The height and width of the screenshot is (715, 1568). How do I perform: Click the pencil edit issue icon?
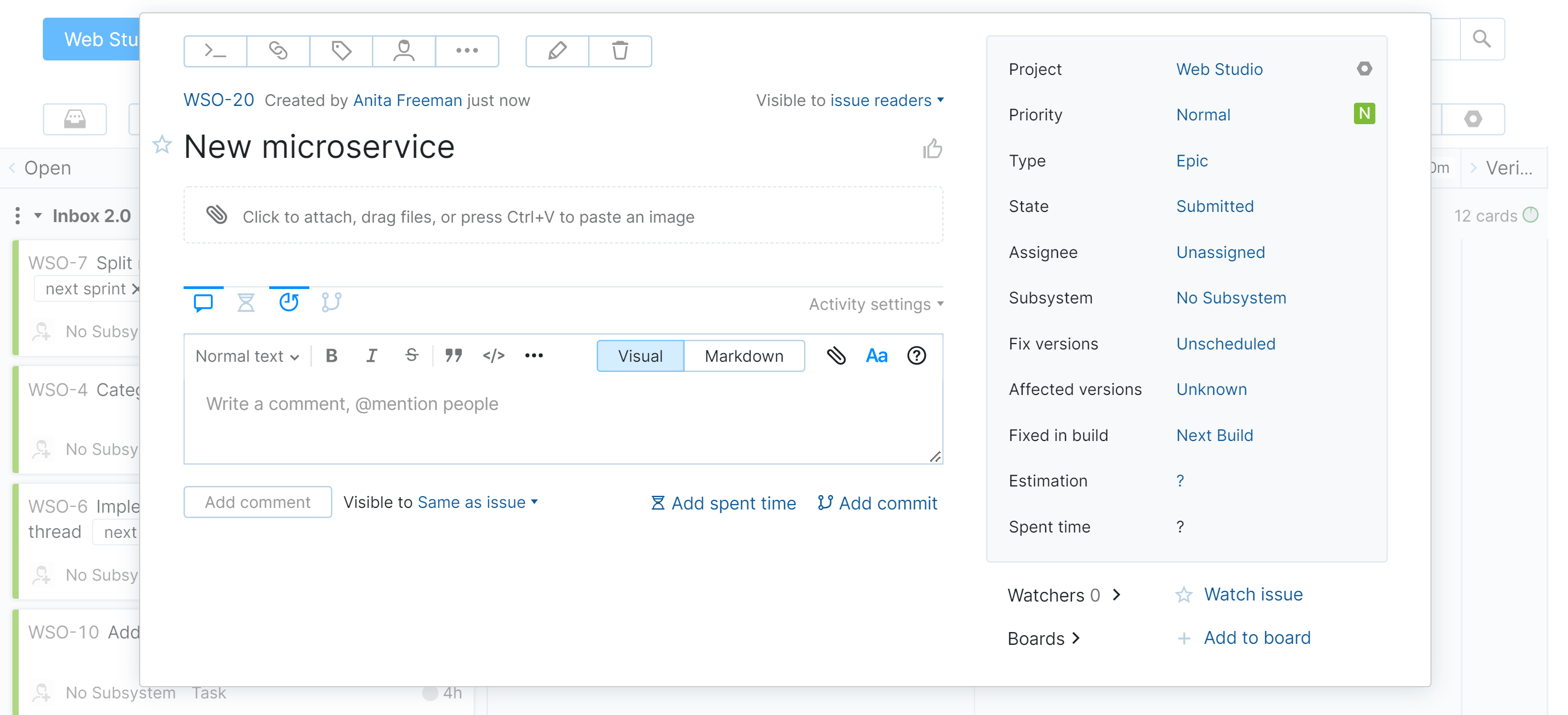(x=557, y=51)
